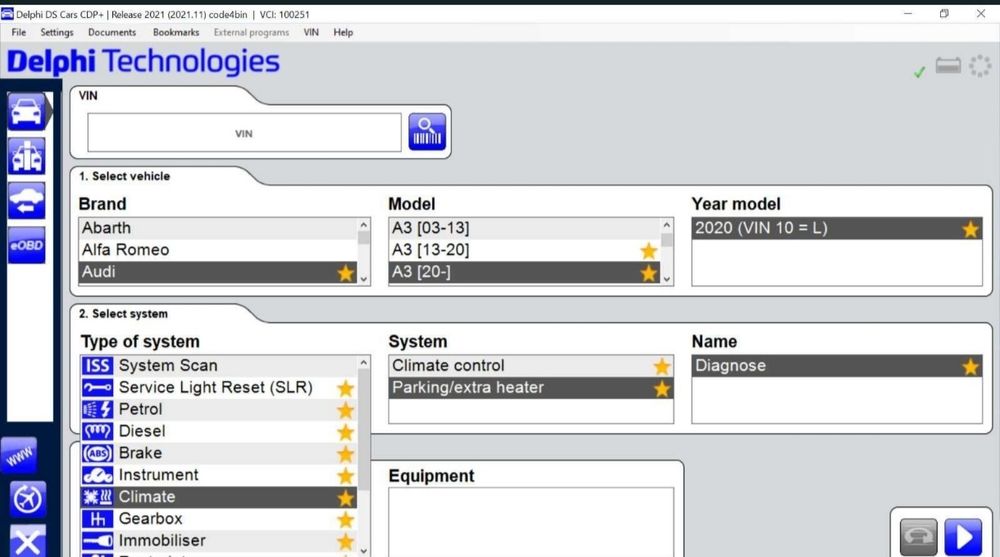The image size is (1000, 557).
Task: Open the Bookmarks menu
Action: click(x=176, y=32)
